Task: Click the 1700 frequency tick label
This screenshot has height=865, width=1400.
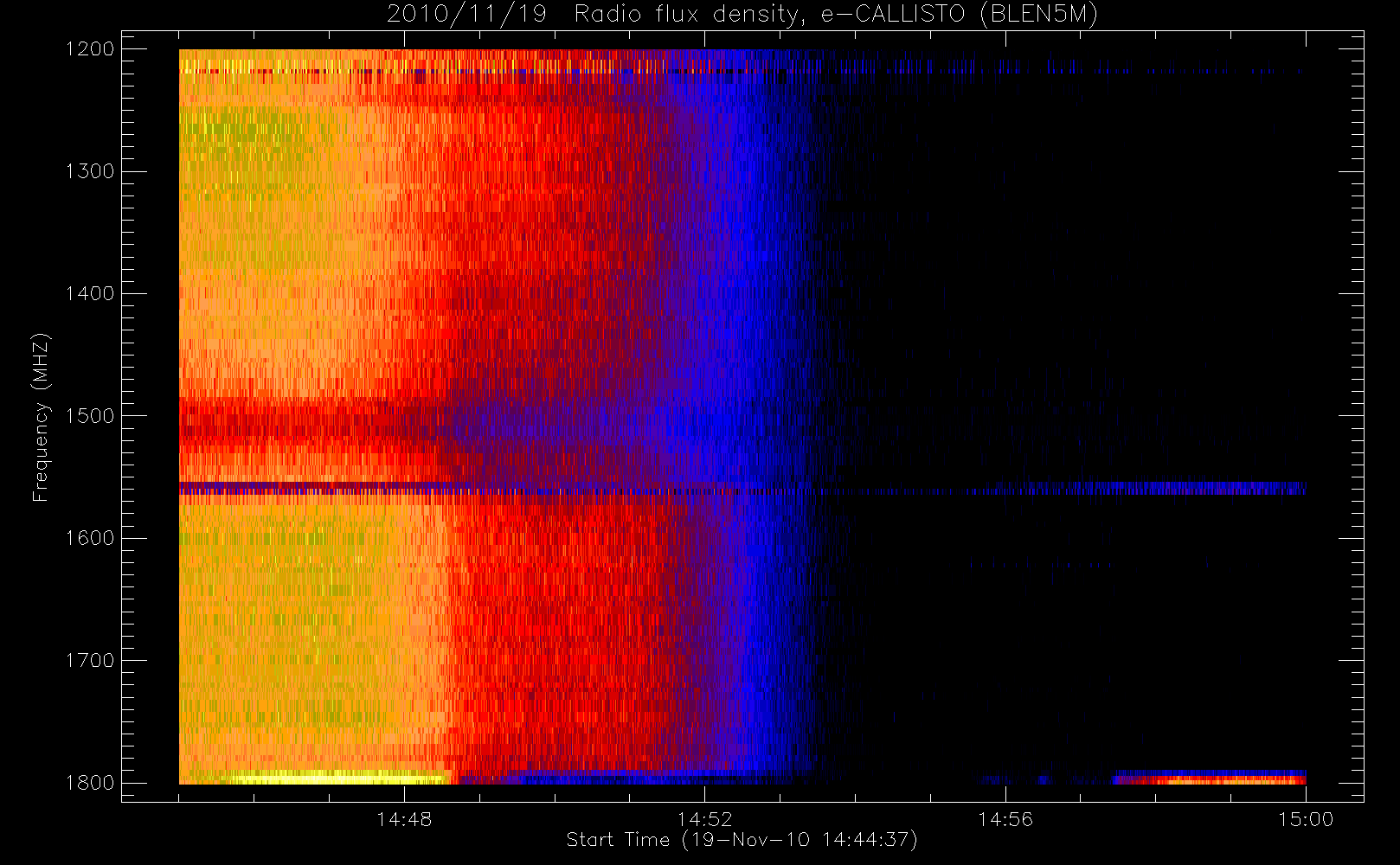Action: point(90,661)
